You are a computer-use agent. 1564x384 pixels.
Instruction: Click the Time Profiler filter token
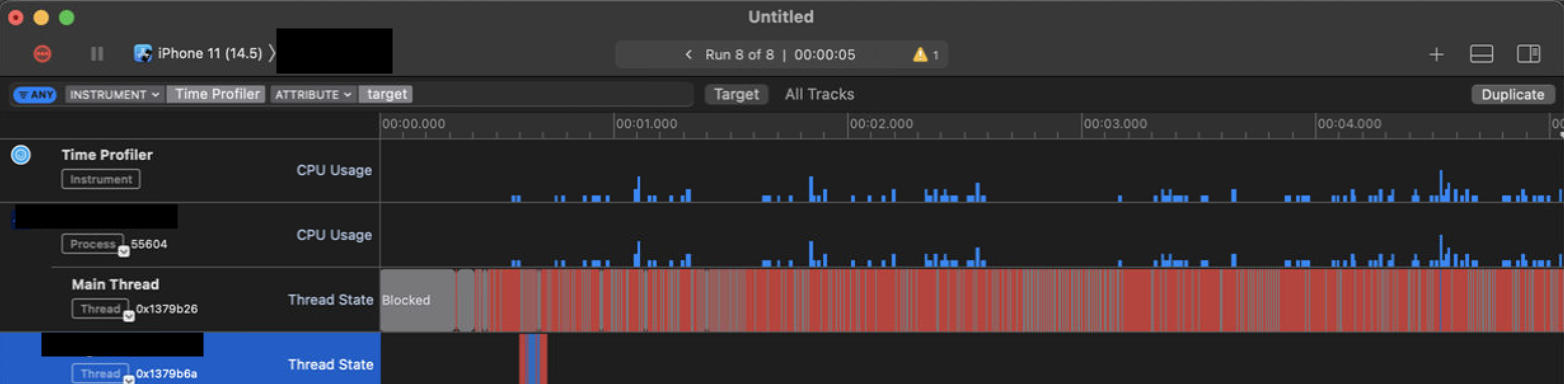pyautogui.click(x=216, y=94)
